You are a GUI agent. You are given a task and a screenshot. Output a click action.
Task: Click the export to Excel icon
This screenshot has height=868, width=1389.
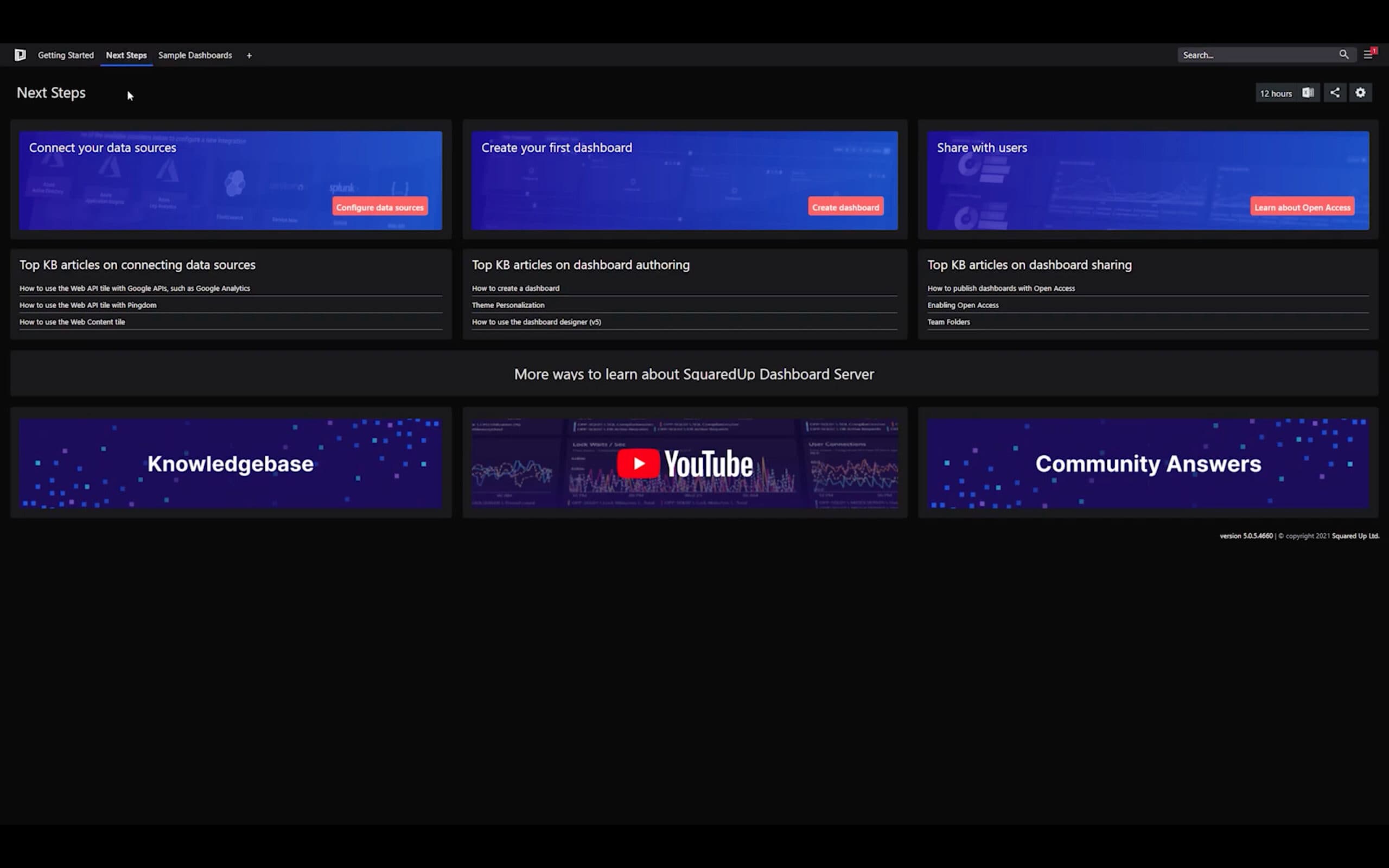tap(1308, 92)
